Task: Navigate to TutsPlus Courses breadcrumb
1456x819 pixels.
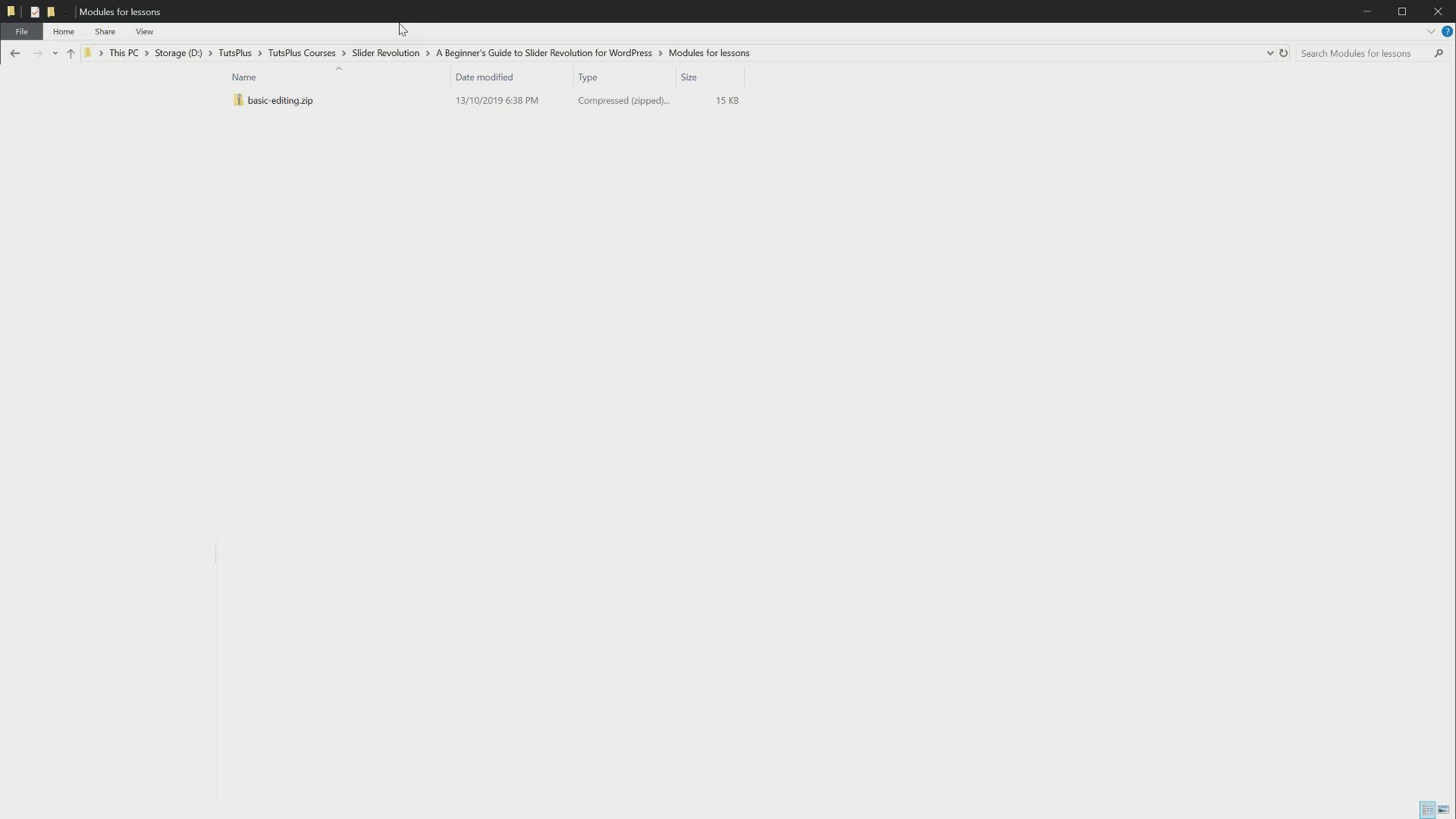Action: tap(301, 53)
